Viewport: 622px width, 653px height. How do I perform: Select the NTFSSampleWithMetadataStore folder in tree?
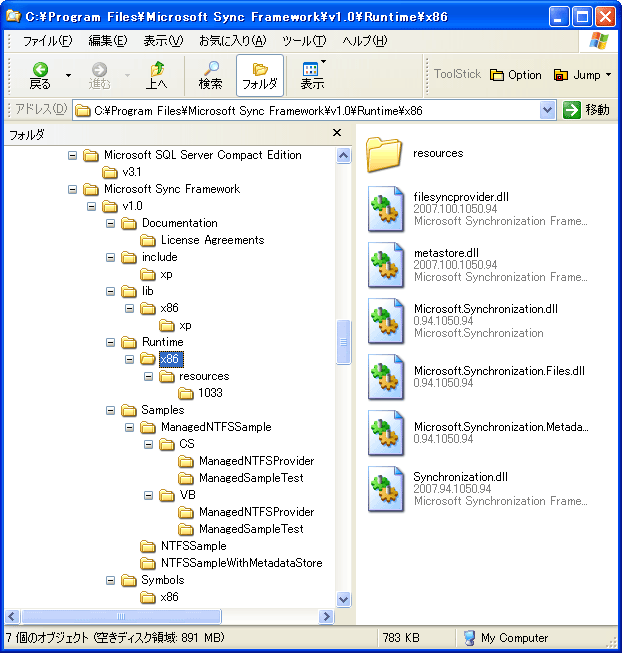(241, 563)
